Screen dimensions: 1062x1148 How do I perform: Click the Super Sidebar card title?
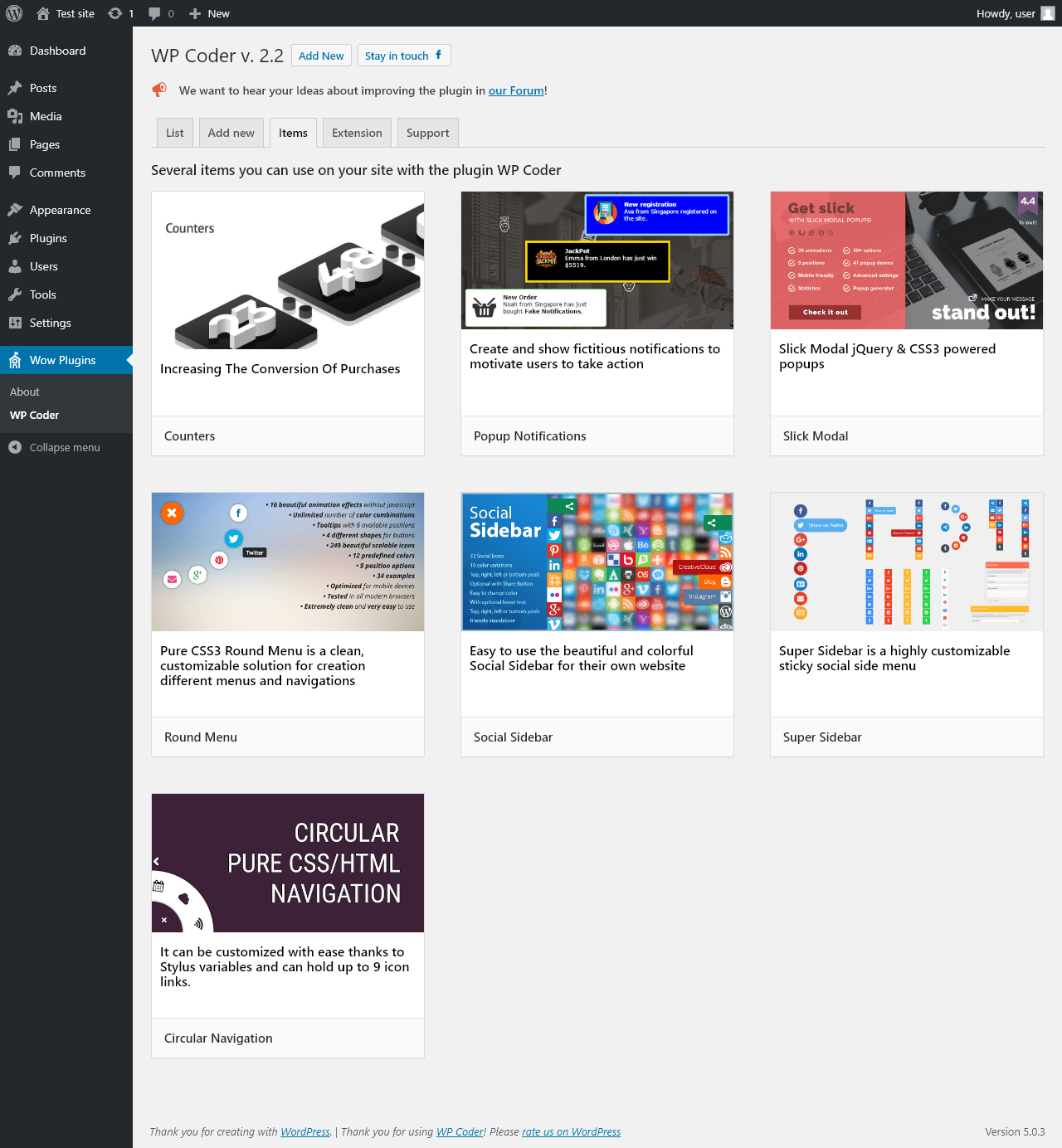(x=822, y=737)
